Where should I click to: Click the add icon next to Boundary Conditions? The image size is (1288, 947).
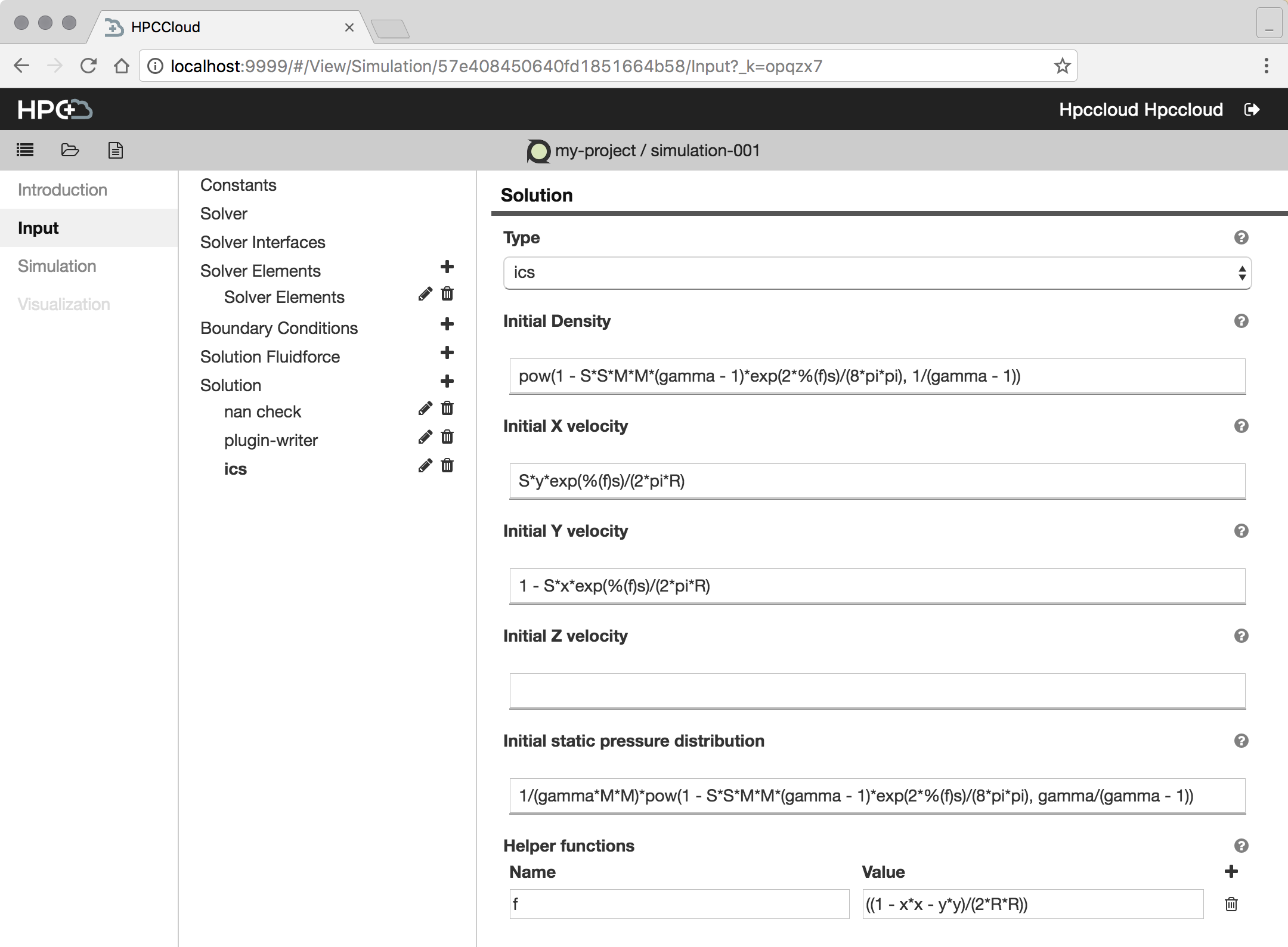pos(447,326)
